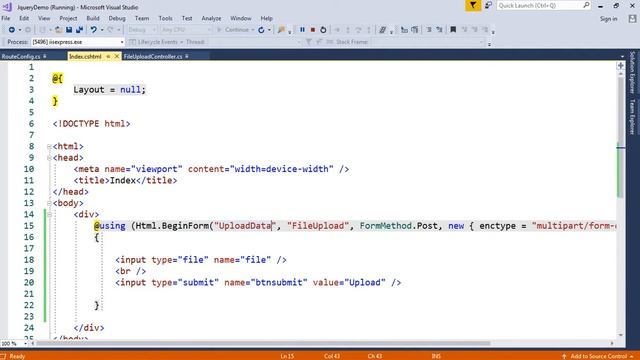Click Add to Source Control in status bar
The image size is (640, 360).
[598, 356]
